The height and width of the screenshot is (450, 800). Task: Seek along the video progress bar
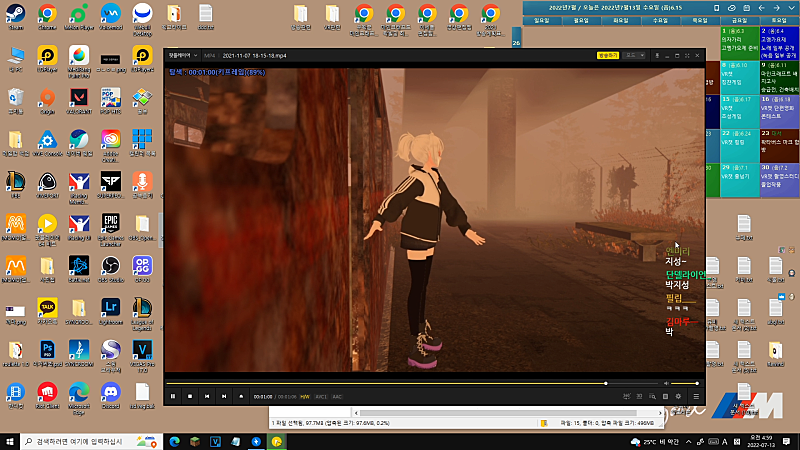pos(412,383)
